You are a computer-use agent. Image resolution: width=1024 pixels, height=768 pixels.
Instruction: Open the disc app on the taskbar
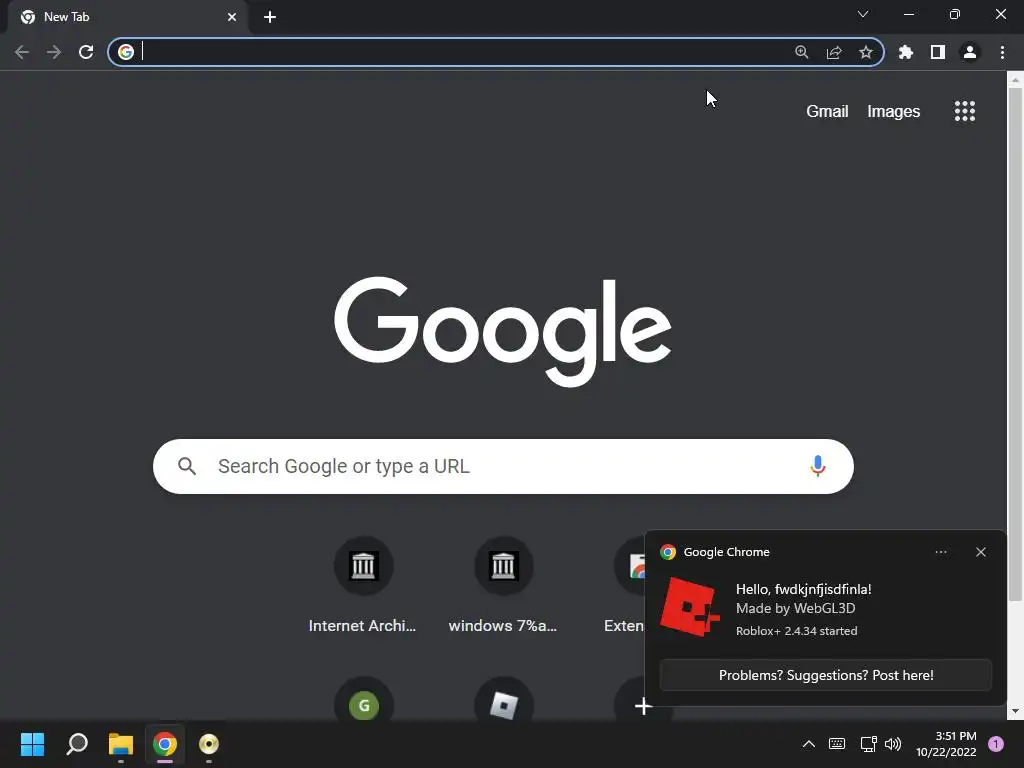point(209,744)
